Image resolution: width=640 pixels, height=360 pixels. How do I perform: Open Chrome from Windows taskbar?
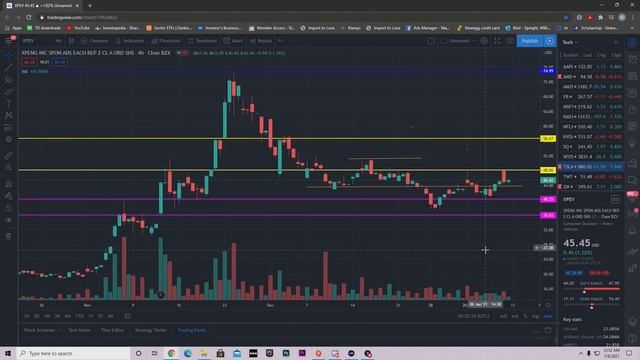point(171,353)
